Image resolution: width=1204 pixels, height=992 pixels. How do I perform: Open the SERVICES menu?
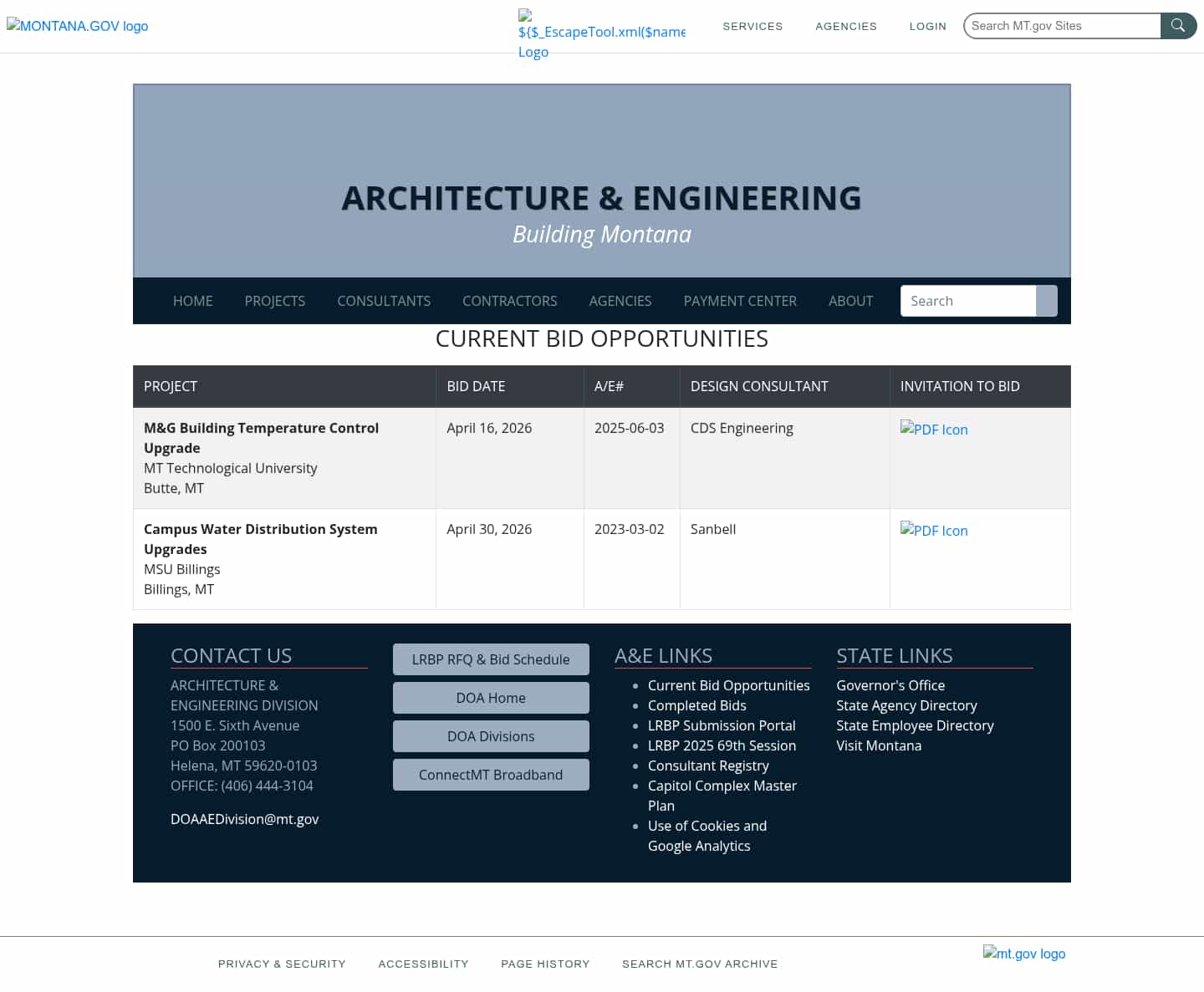(752, 26)
